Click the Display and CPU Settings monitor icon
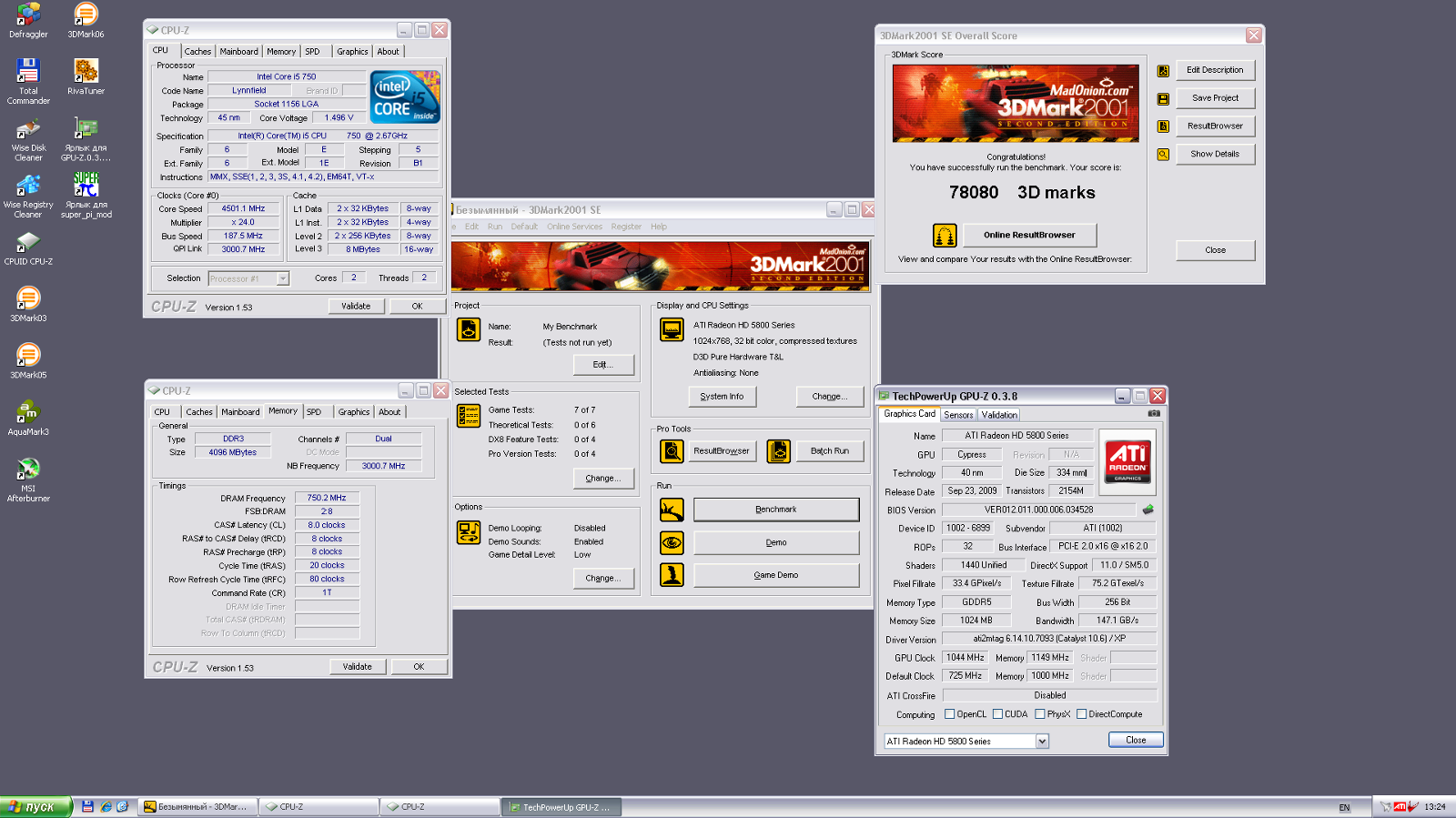This screenshot has width=1456, height=818. point(672,329)
